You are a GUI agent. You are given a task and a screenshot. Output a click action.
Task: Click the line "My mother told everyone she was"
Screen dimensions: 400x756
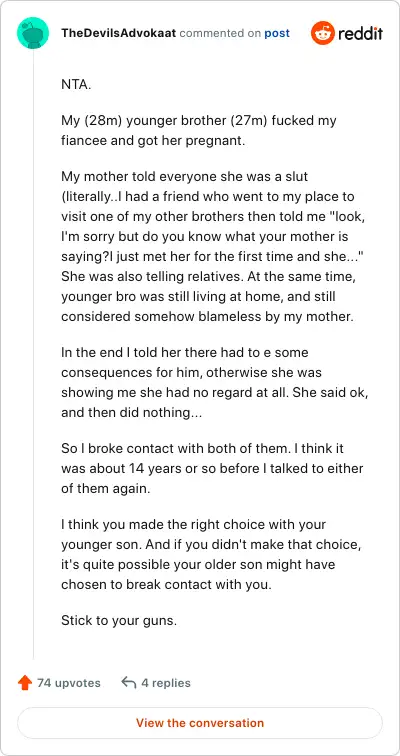click(x=185, y=176)
